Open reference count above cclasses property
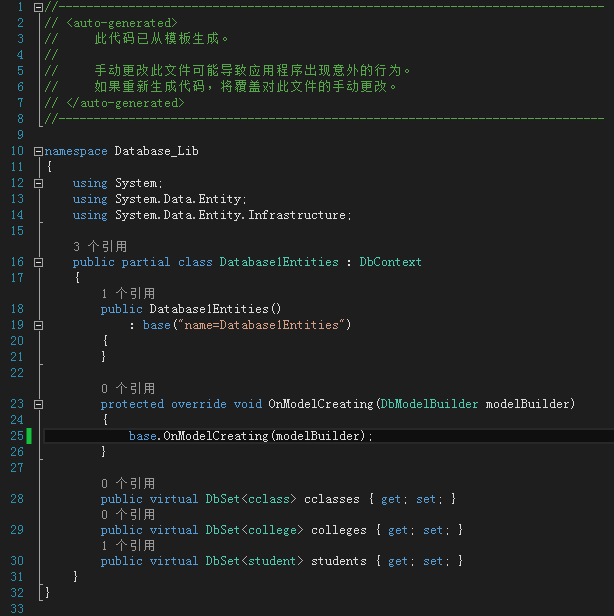Image resolution: width=614 pixels, height=616 pixels. click(x=128, y=483)
